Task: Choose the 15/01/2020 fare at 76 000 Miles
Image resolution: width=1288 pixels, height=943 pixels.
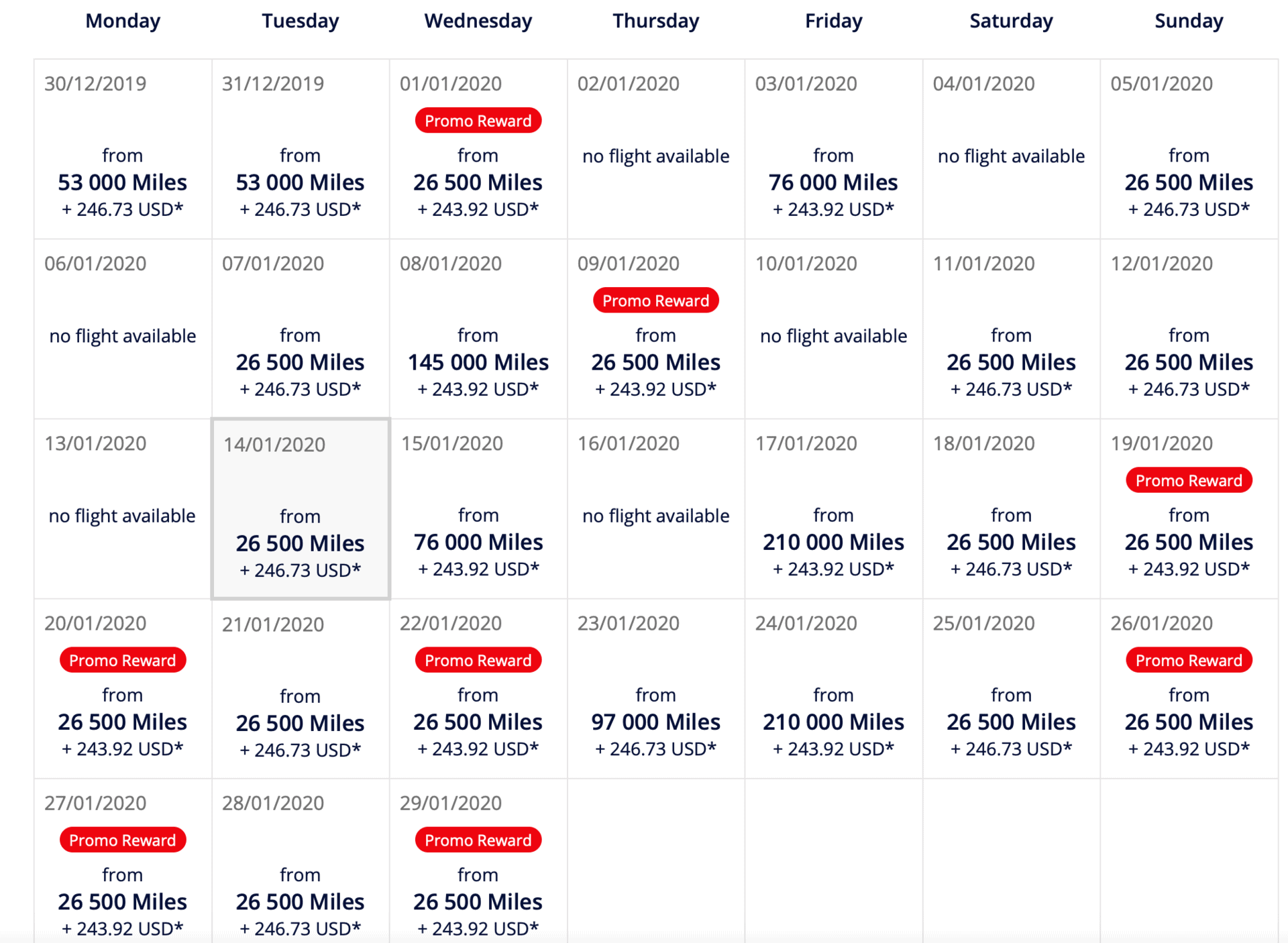Action: (478, 509)
